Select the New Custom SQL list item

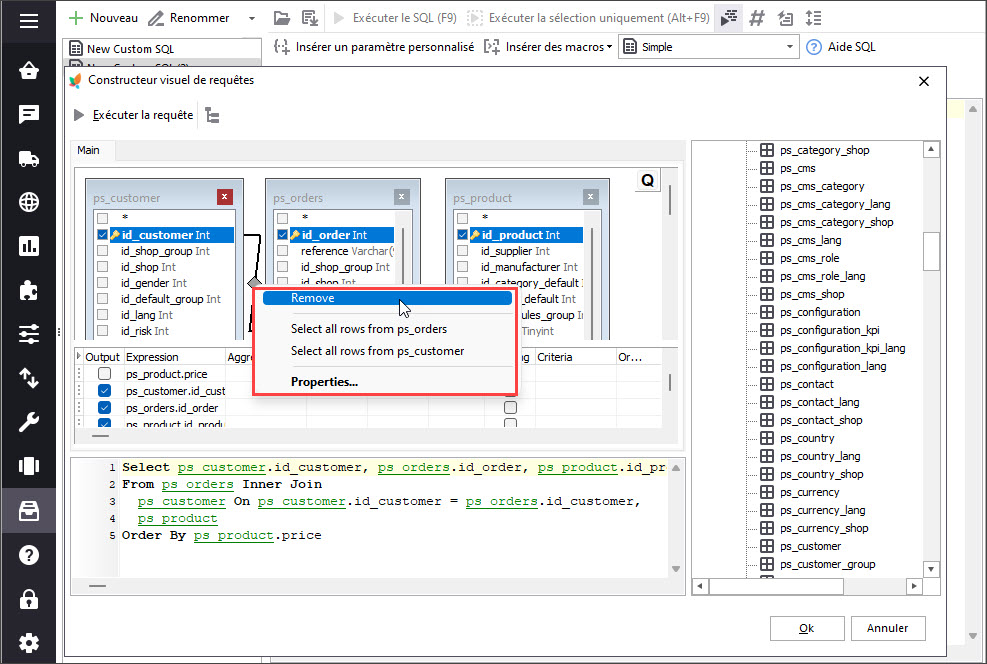click(x=162, y=49)
